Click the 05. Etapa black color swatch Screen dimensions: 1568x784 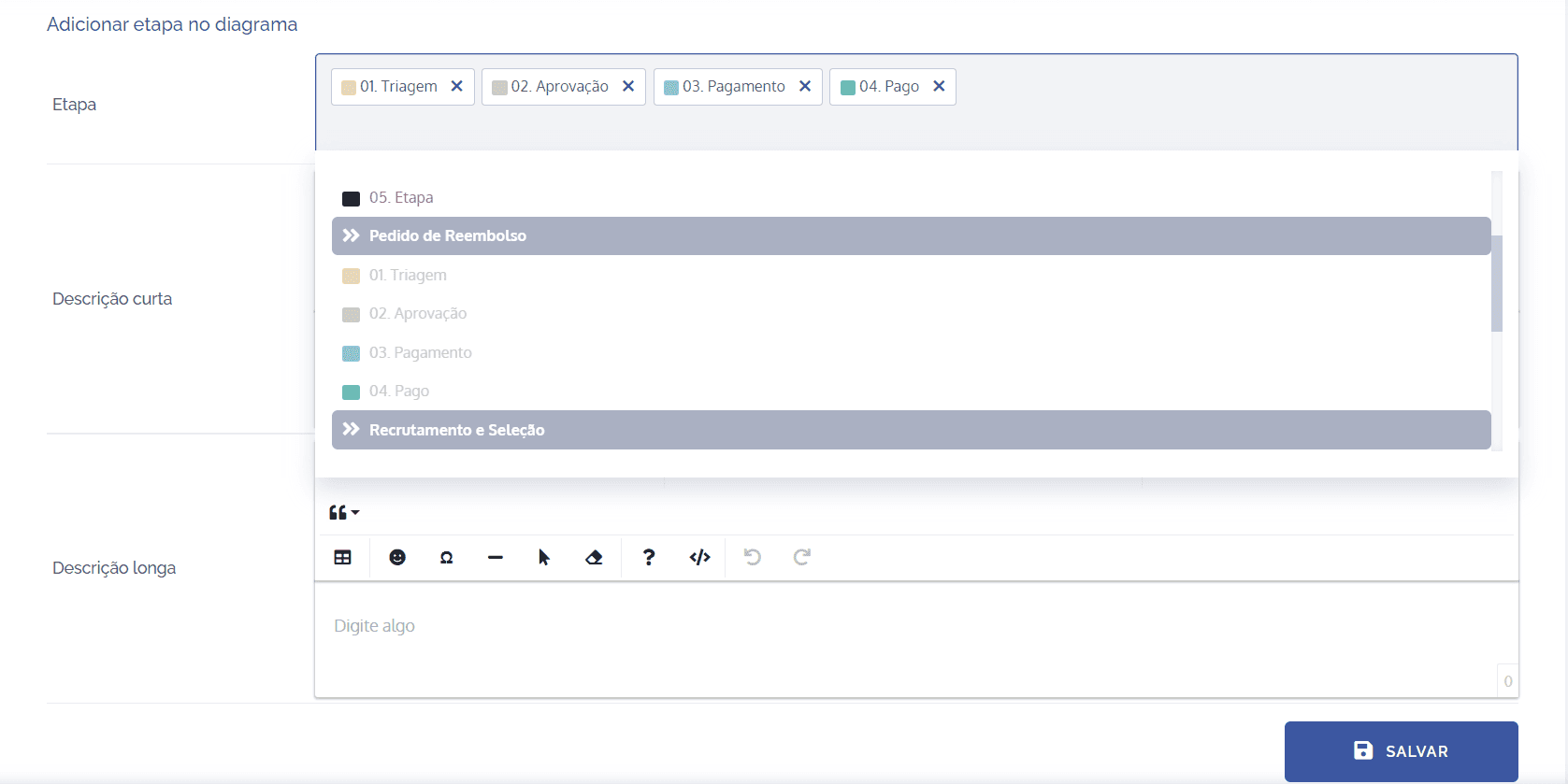pyautogui.click(x=351, y=198)
